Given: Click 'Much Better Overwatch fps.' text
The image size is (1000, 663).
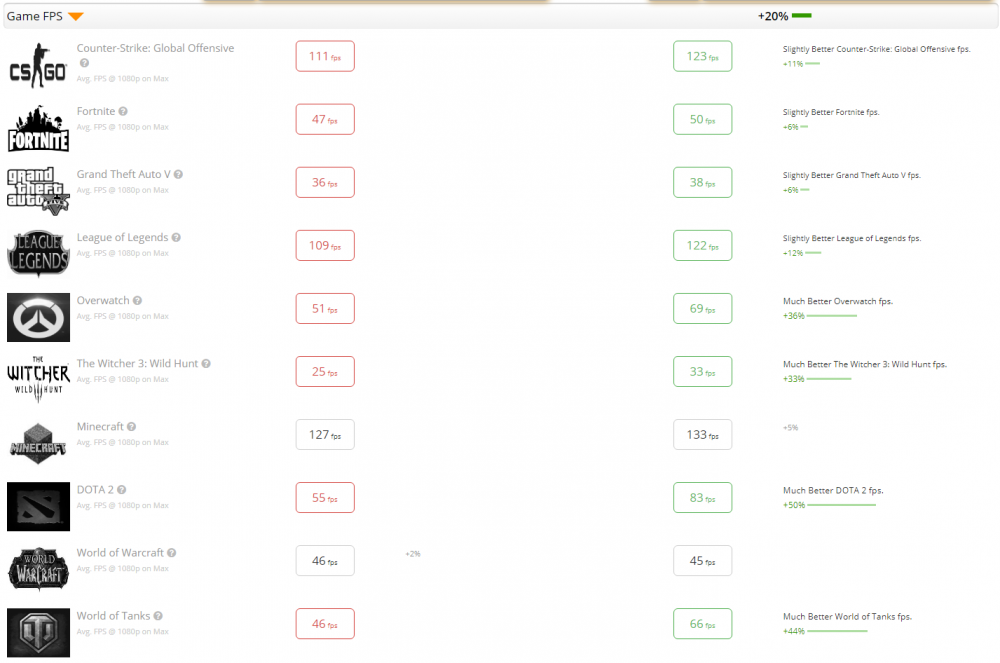Looking at the screenshot, I should [838, 302].
